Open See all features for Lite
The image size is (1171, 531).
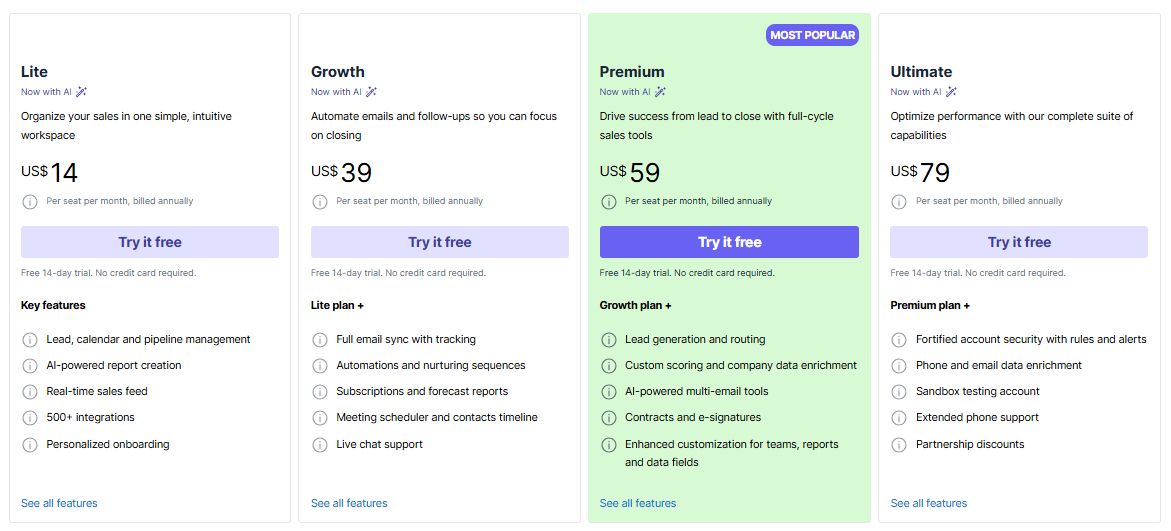(59, 503)
